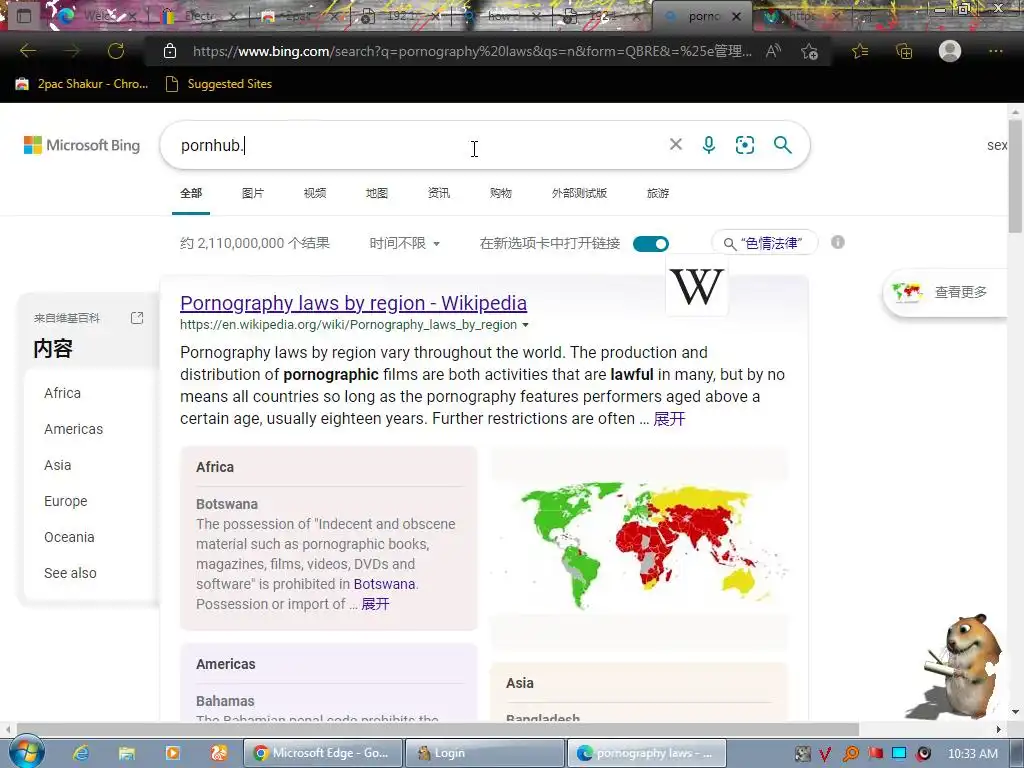The image size is (1024, 768).
Task: Switch to Microsoft Edge - Go... taskbar window
Action: (x=323, y=753)
